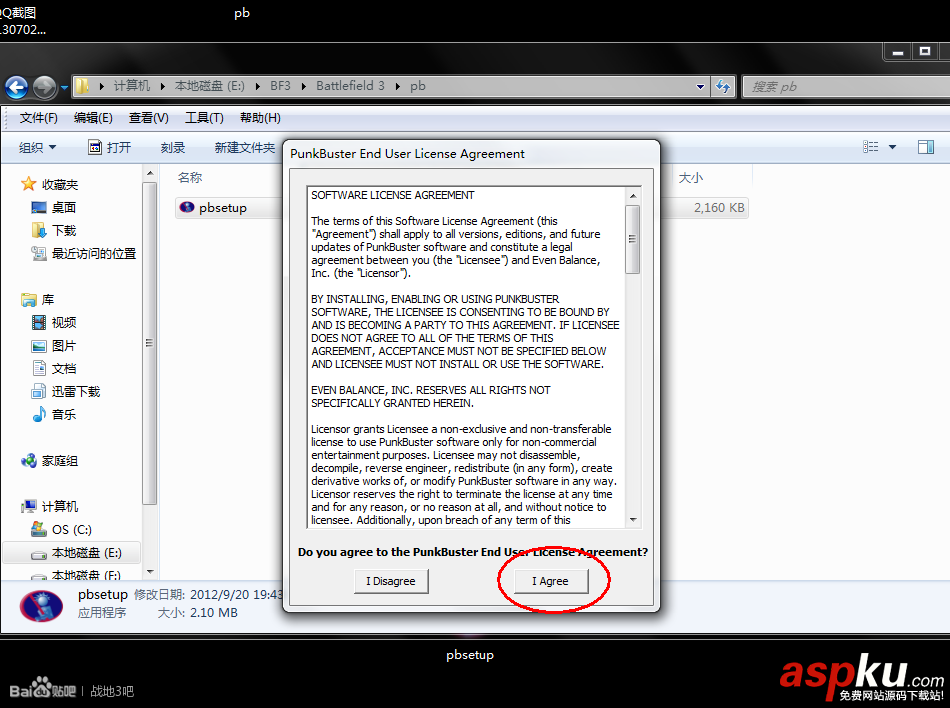Click the 家庭组 homegroup icon
The width and height of the screenshot is (950, 708).
28,461
